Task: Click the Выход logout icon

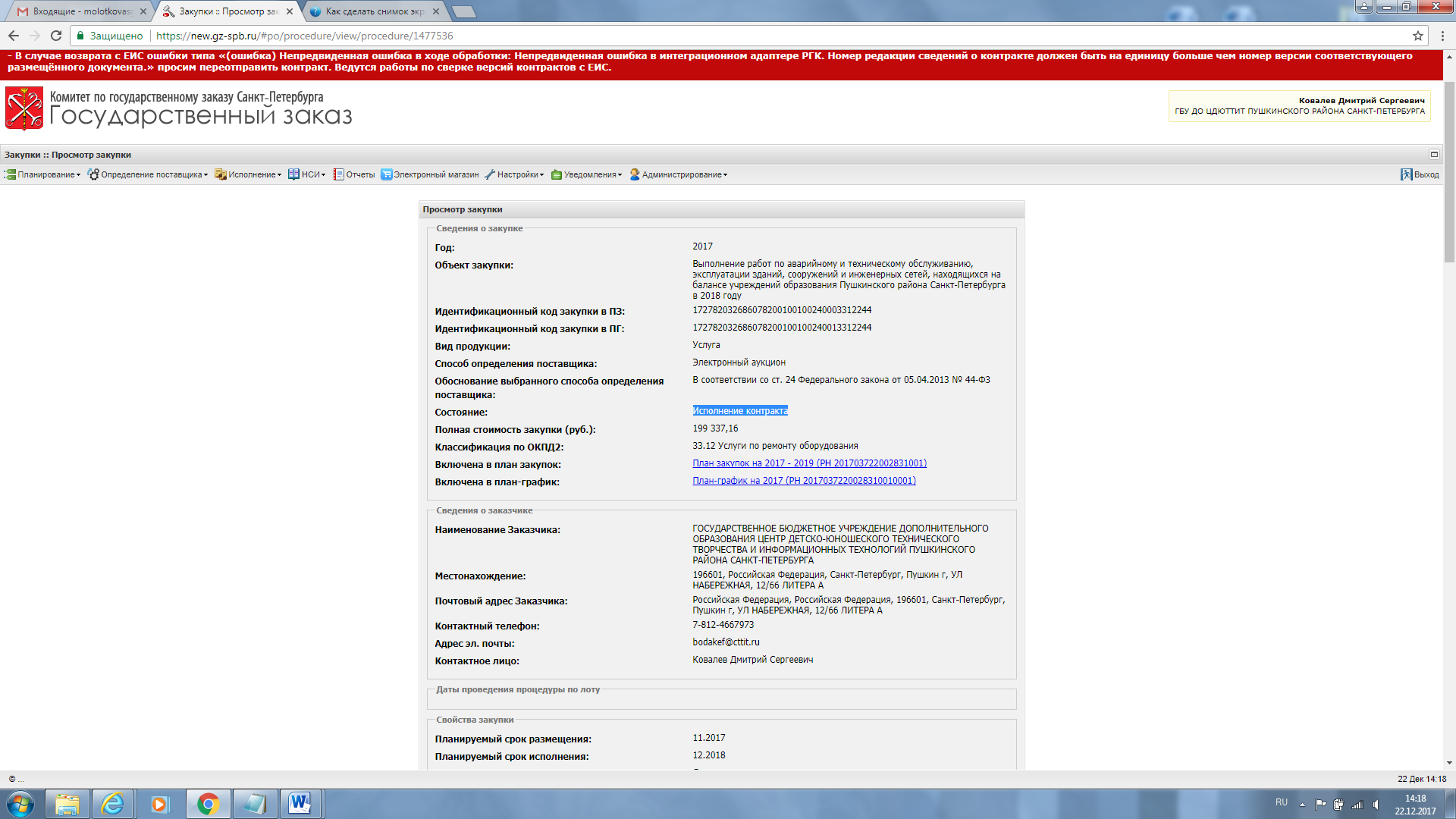Action: tap(1406, 174)
